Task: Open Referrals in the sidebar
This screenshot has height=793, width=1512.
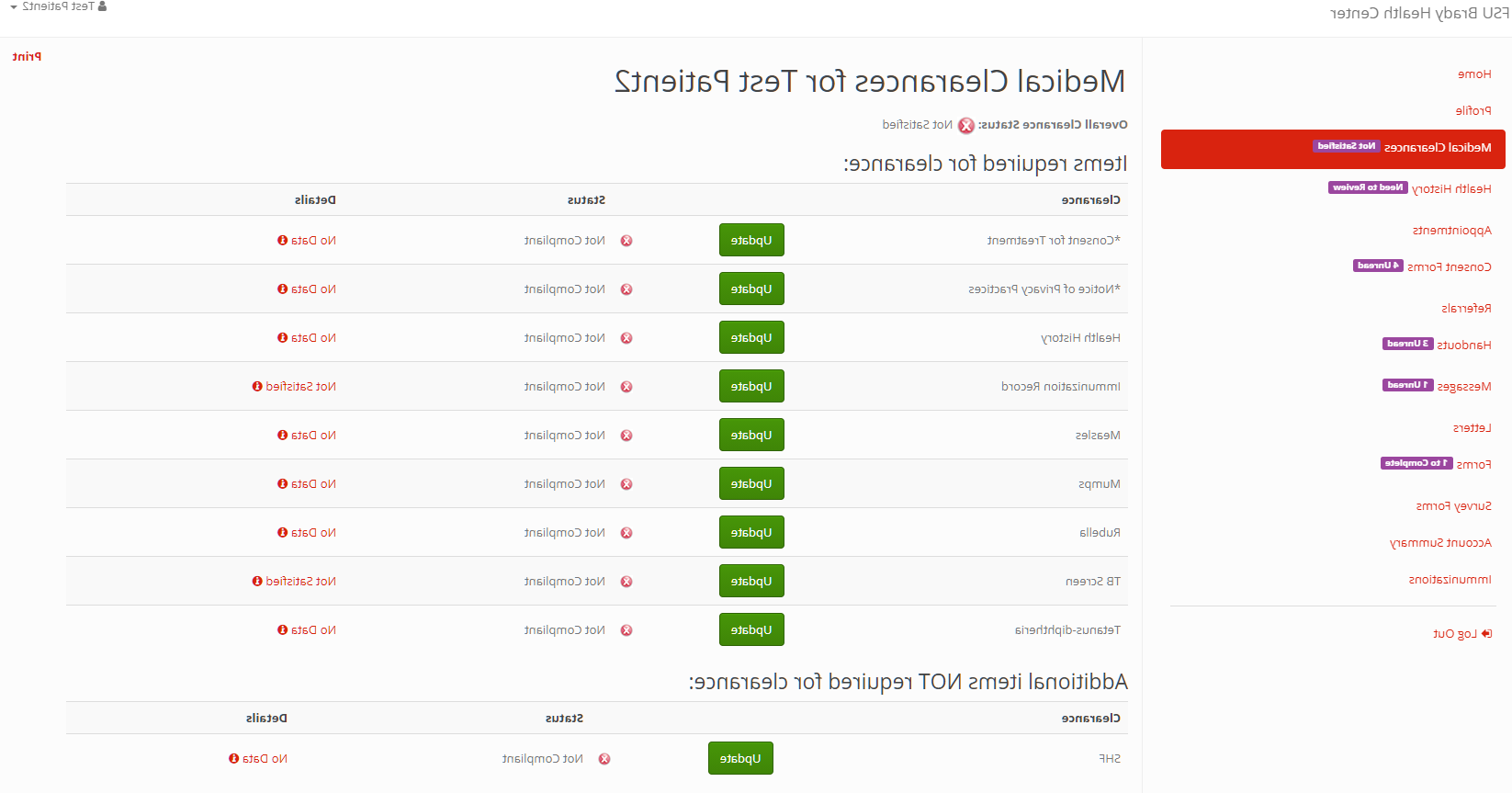Action: (1466, 308)
